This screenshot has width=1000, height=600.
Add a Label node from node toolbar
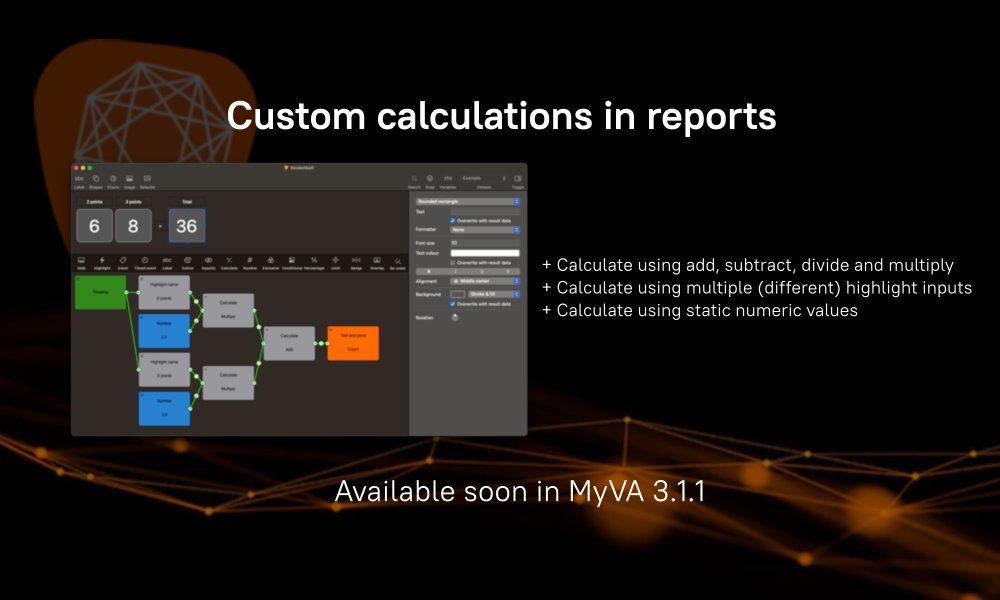click(x=166, y=263)
